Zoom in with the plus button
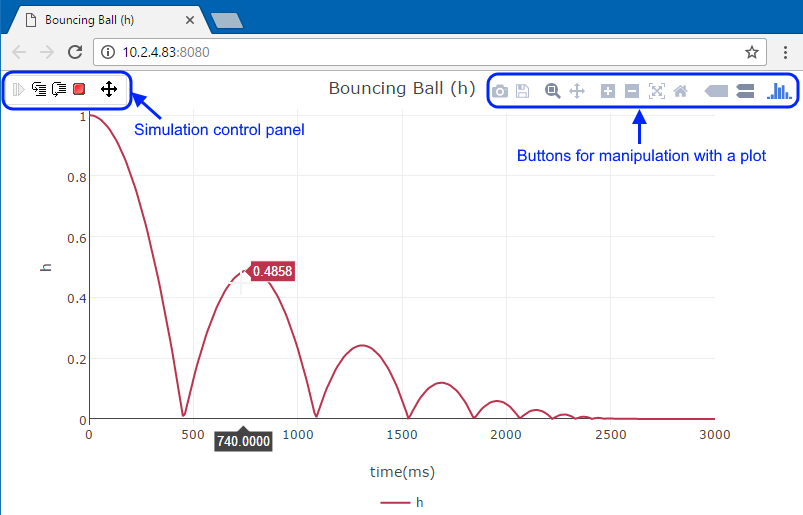The image size is (803, 515). (x=608, y=92)
